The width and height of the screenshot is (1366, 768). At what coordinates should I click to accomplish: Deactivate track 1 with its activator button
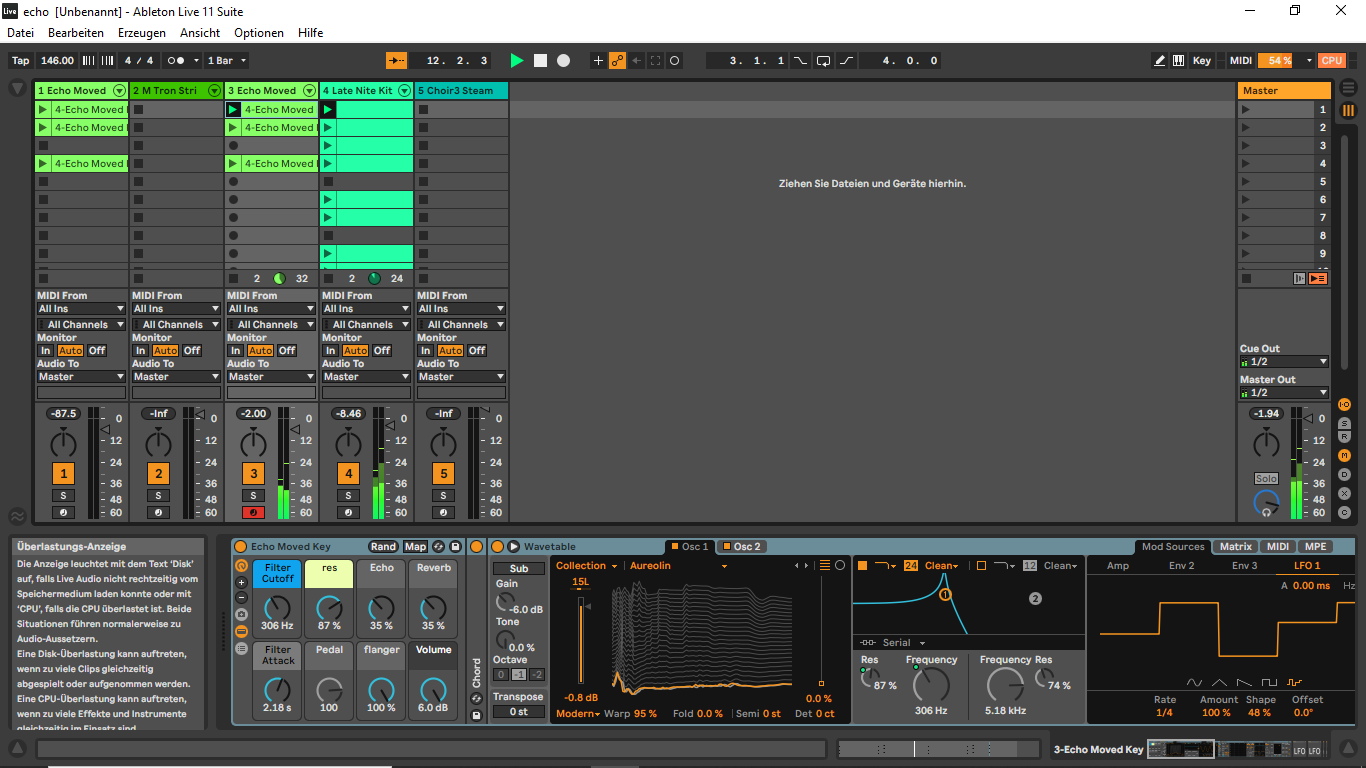(x=63, y=474)
